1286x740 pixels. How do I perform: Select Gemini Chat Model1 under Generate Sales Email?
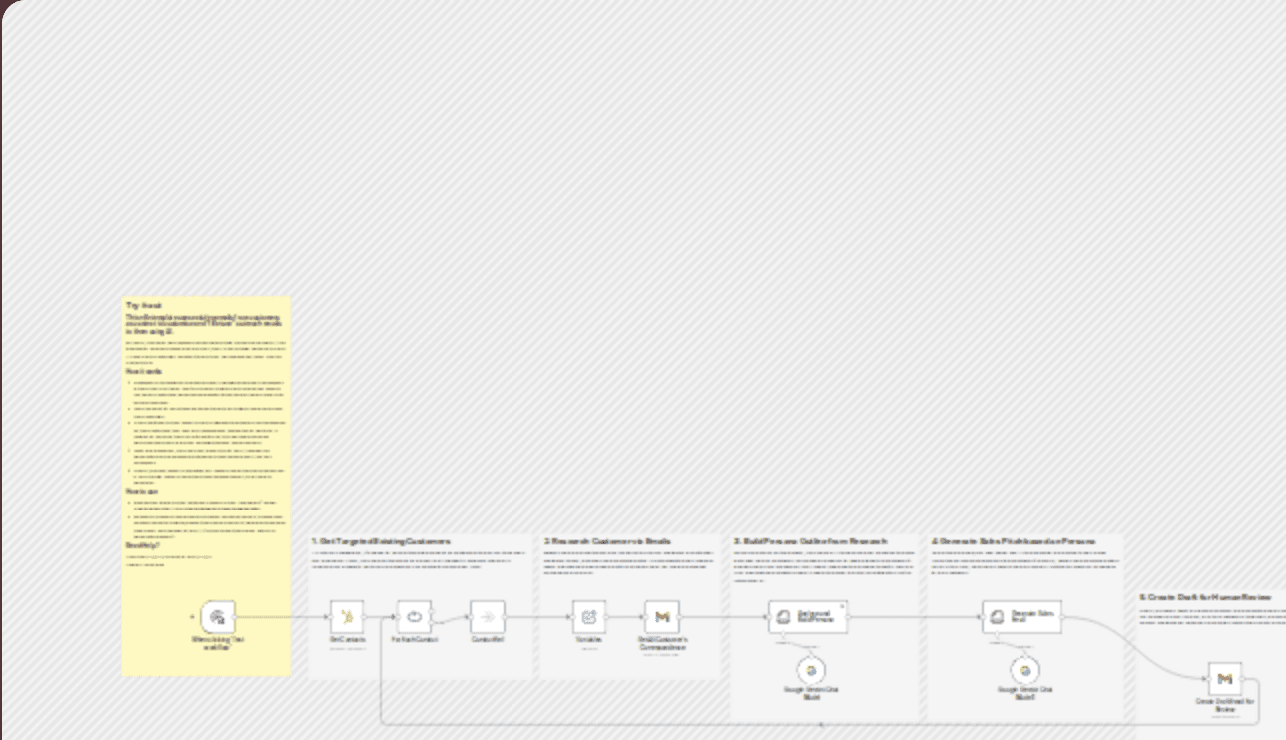[x=1025, y=670]
